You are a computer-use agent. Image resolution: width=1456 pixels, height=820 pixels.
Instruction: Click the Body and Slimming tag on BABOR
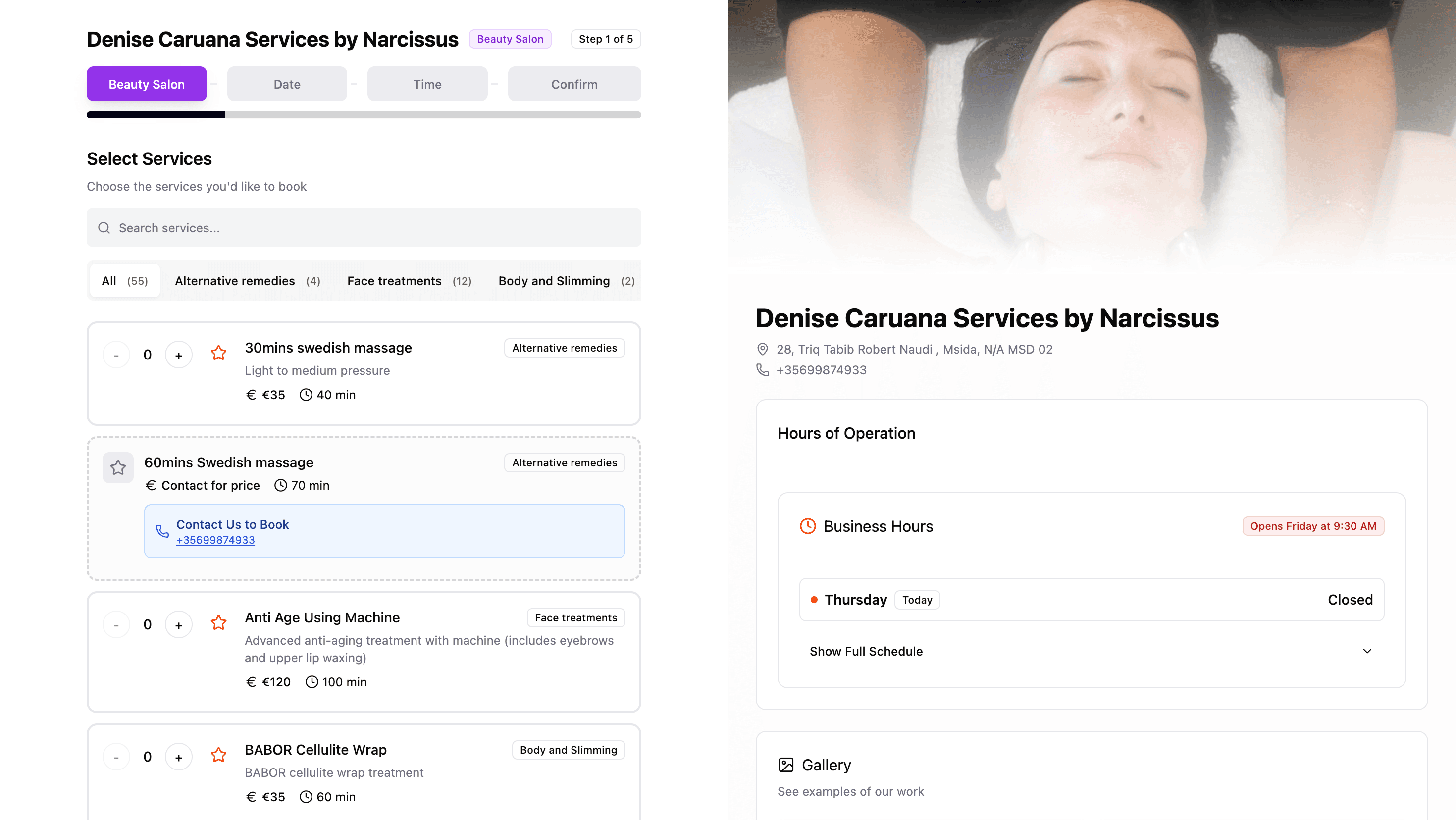point(568,750)
